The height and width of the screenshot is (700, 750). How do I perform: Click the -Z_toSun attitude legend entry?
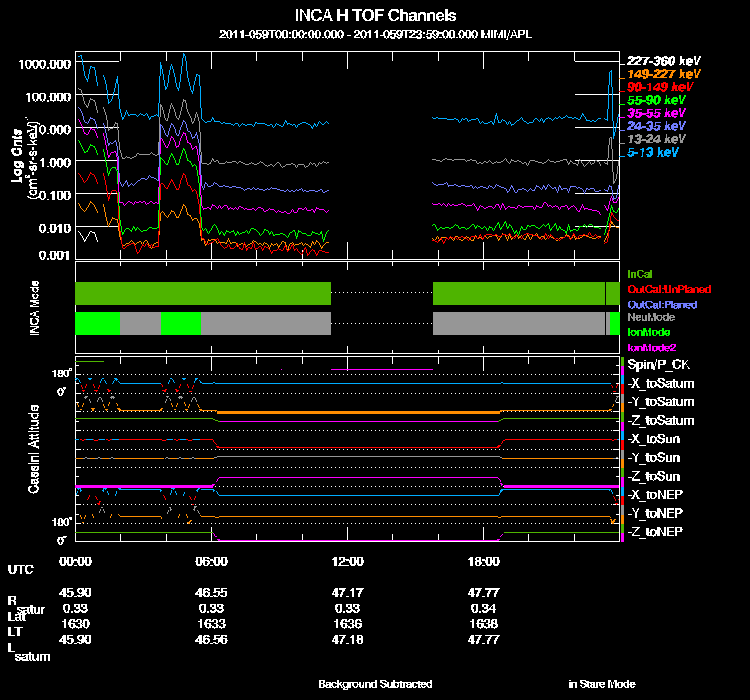pos(655,475)
